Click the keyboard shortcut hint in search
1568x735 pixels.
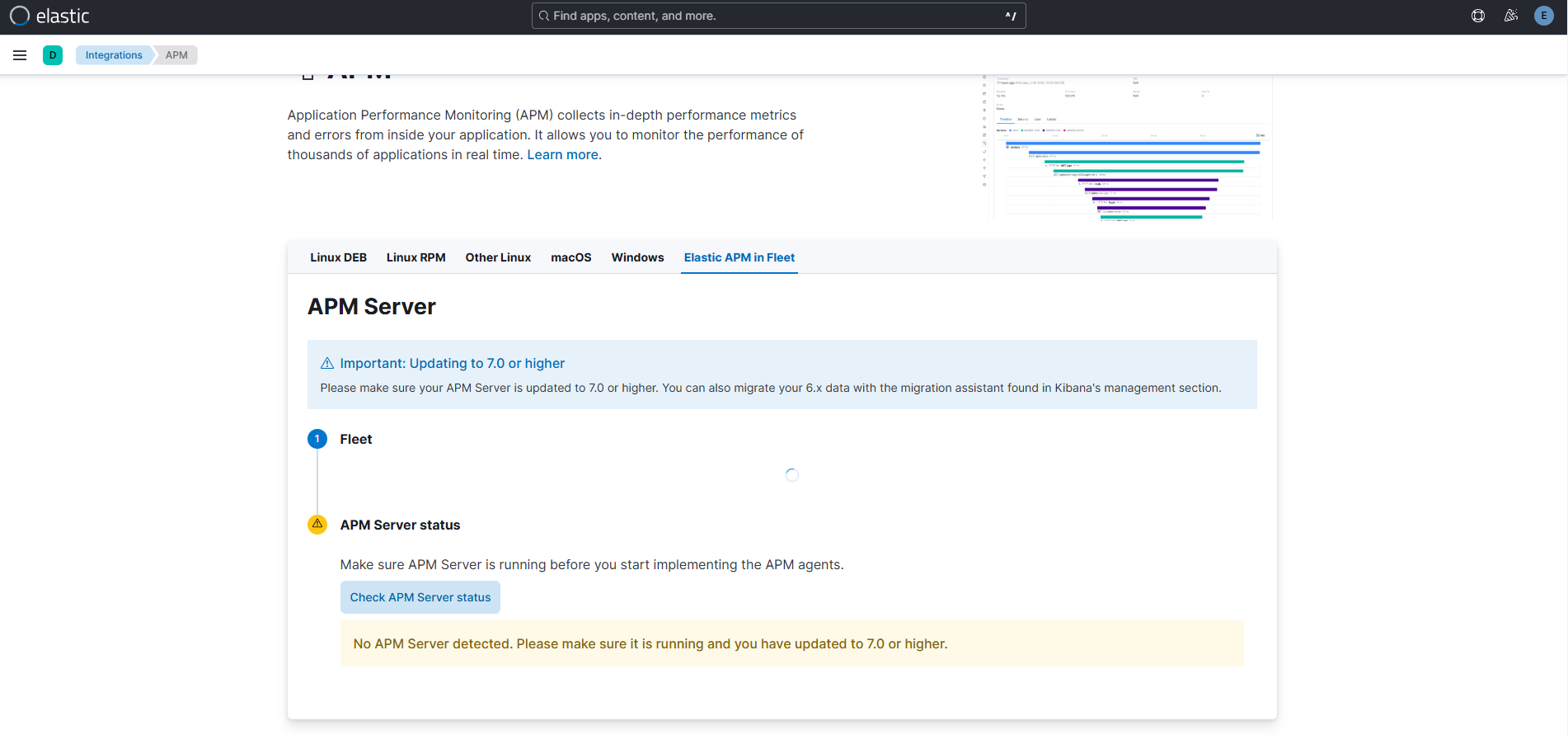tap(1011, 16)
